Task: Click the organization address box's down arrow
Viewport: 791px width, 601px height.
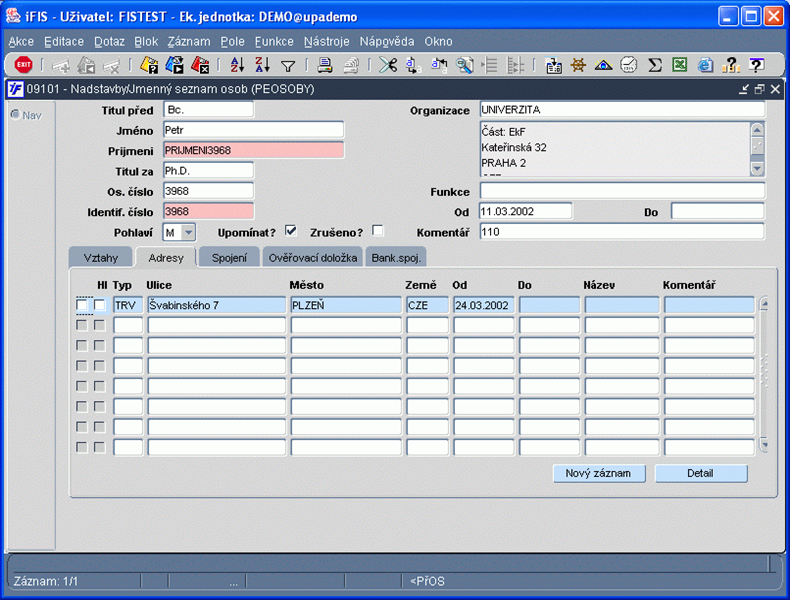Action: 757,168
